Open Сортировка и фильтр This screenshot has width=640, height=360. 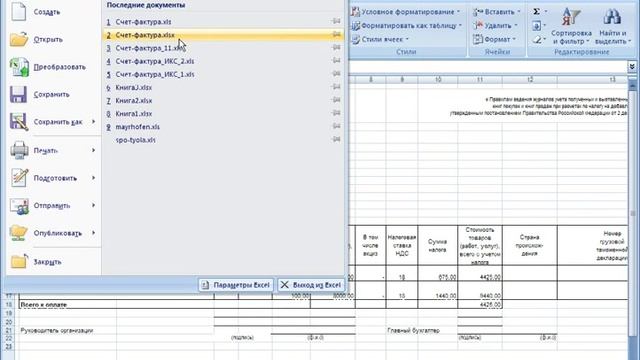(x=571, y=26)
